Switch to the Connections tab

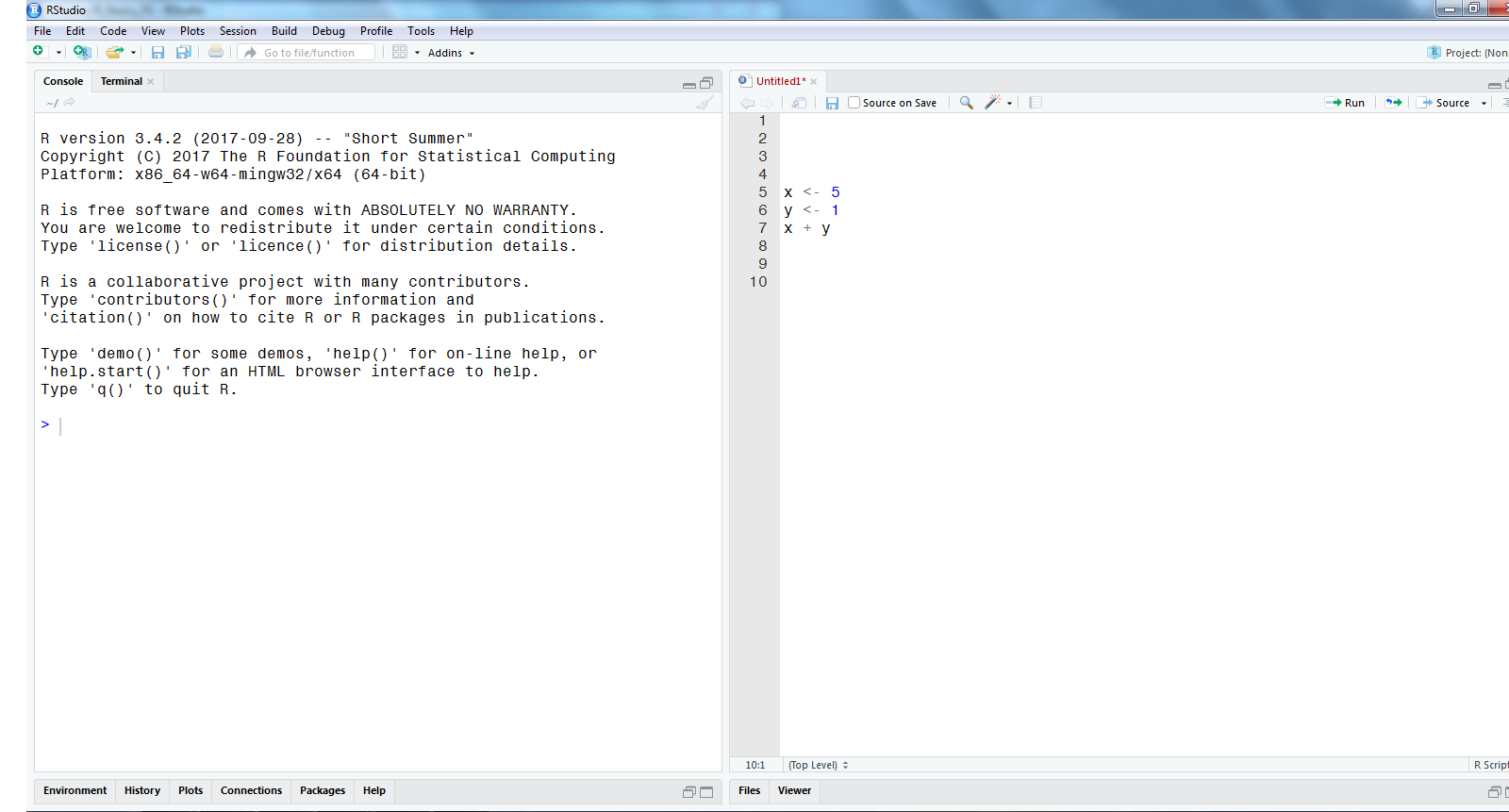click(x=251, y=790)
